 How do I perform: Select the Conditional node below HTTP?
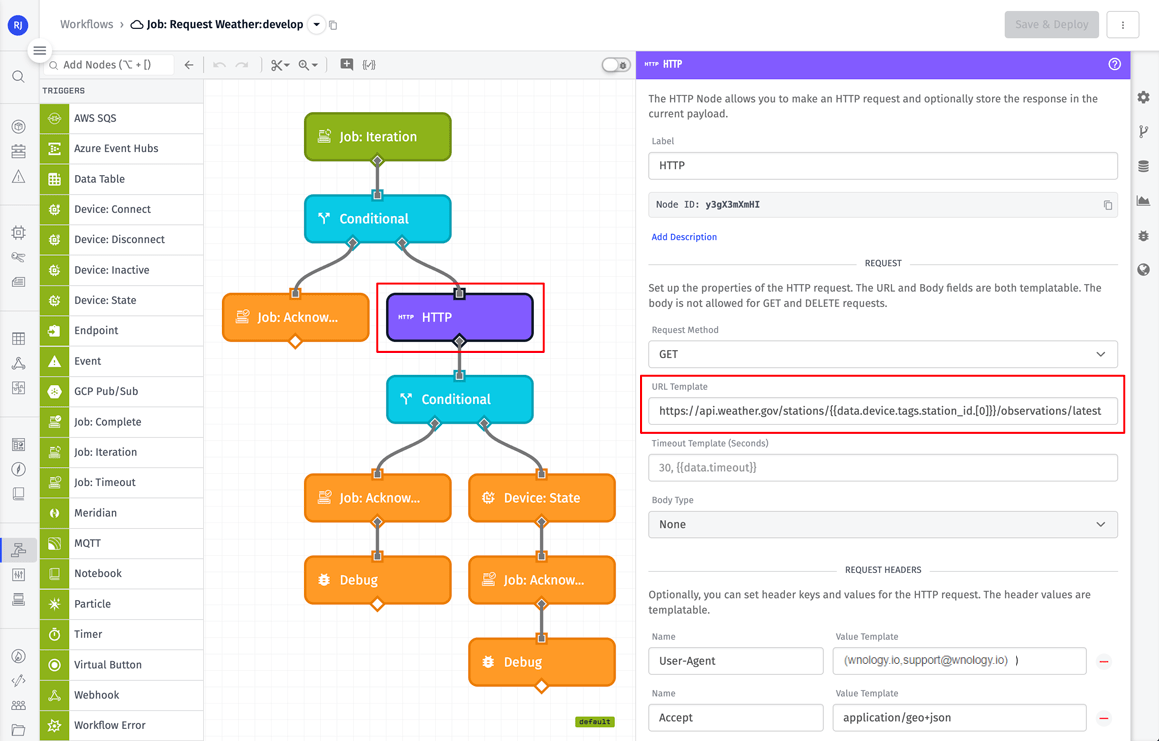pos(460,399)
